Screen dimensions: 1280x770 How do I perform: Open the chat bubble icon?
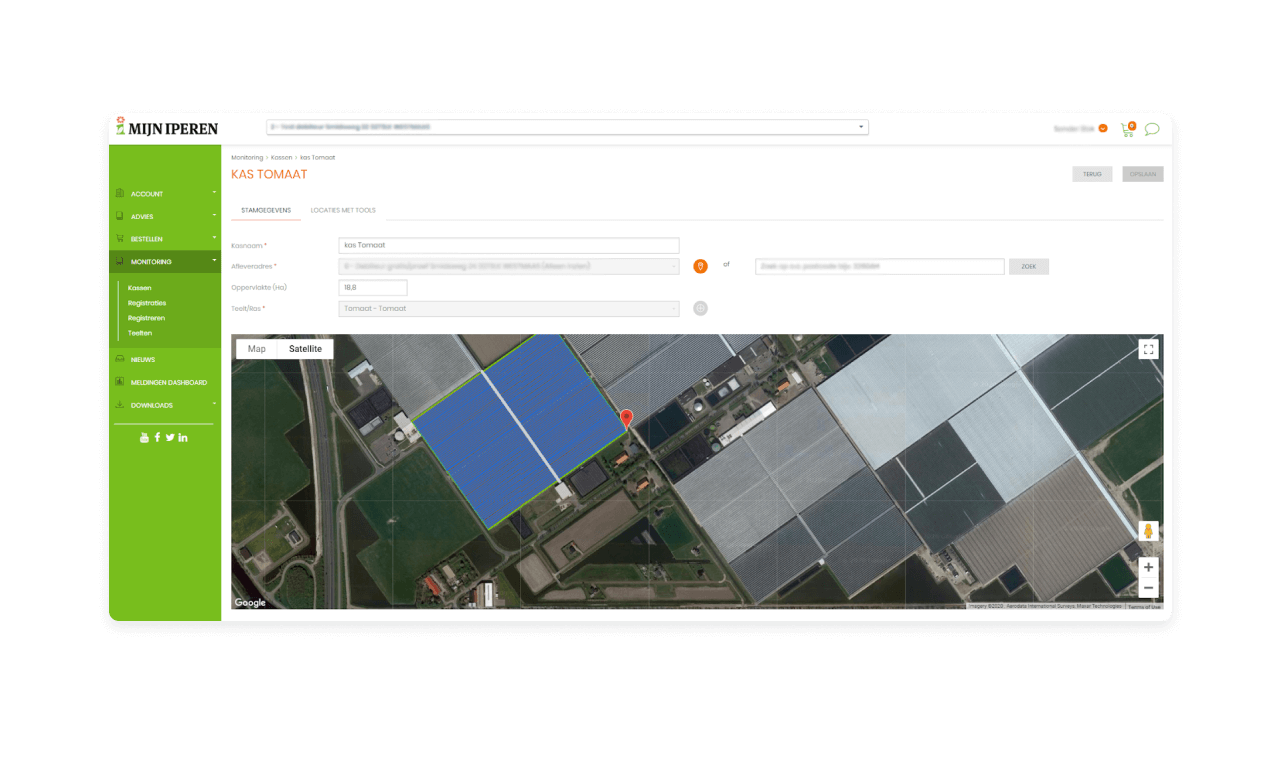tap(1152, 128)
